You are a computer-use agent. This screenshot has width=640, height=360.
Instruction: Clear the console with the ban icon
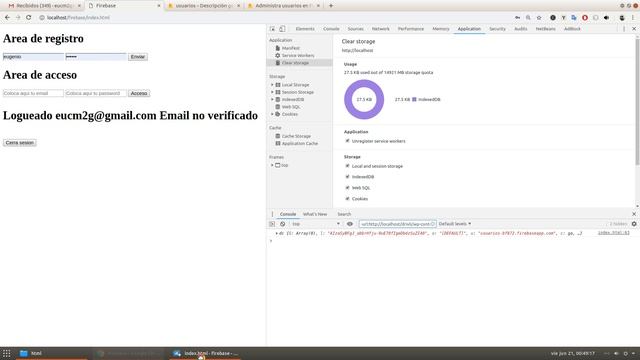coord(282,224)
